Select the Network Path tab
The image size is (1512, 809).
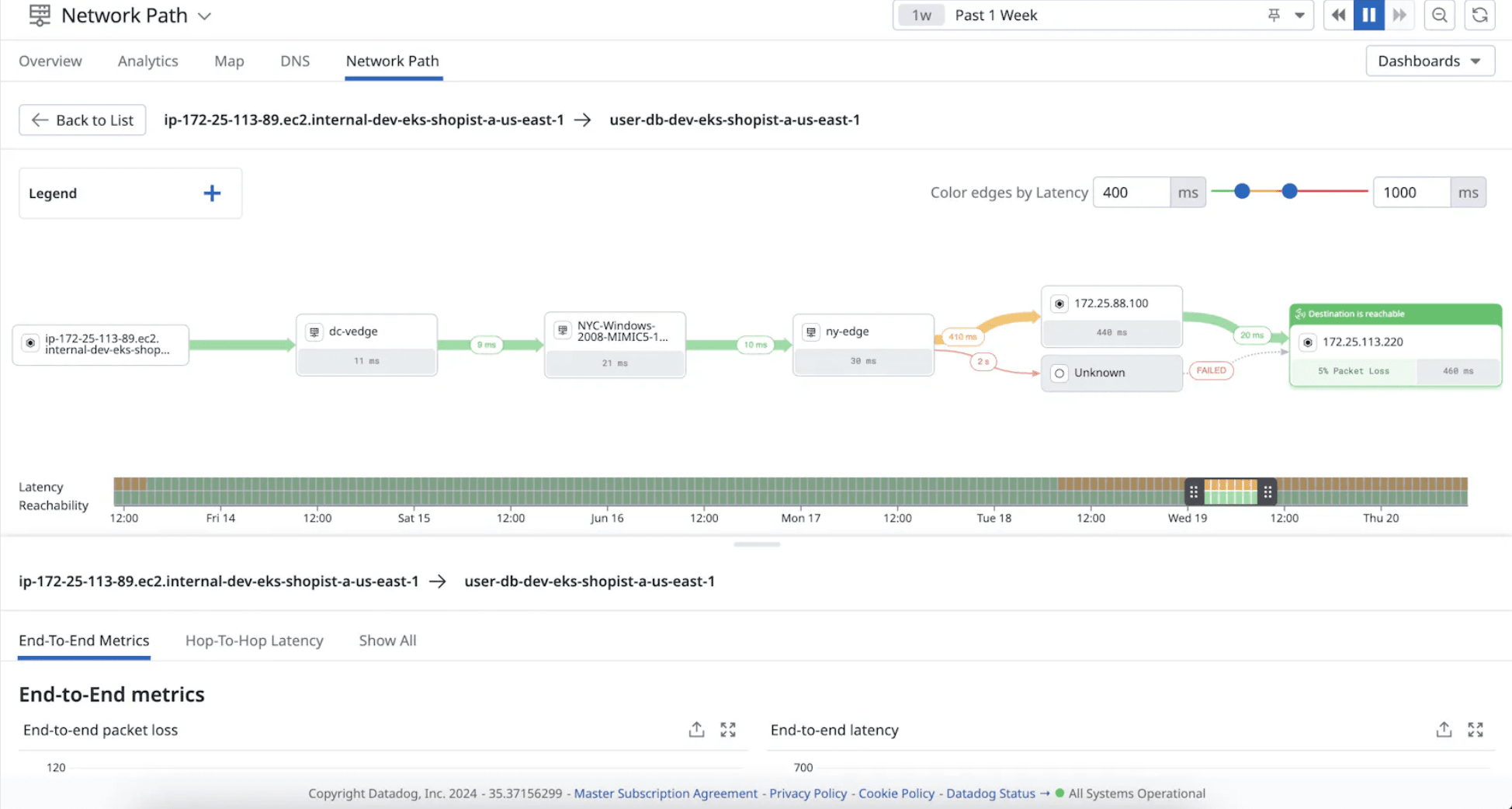tap(393, 61)
